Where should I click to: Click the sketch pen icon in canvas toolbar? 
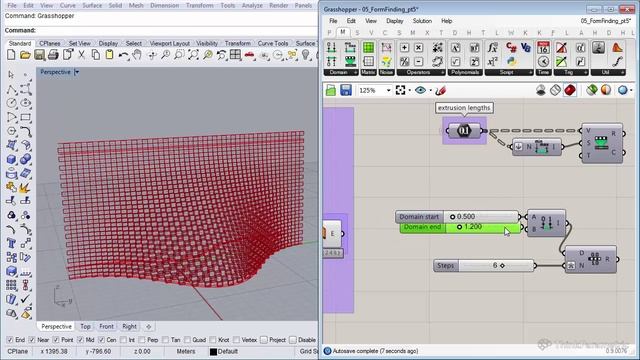pos(440,91)
